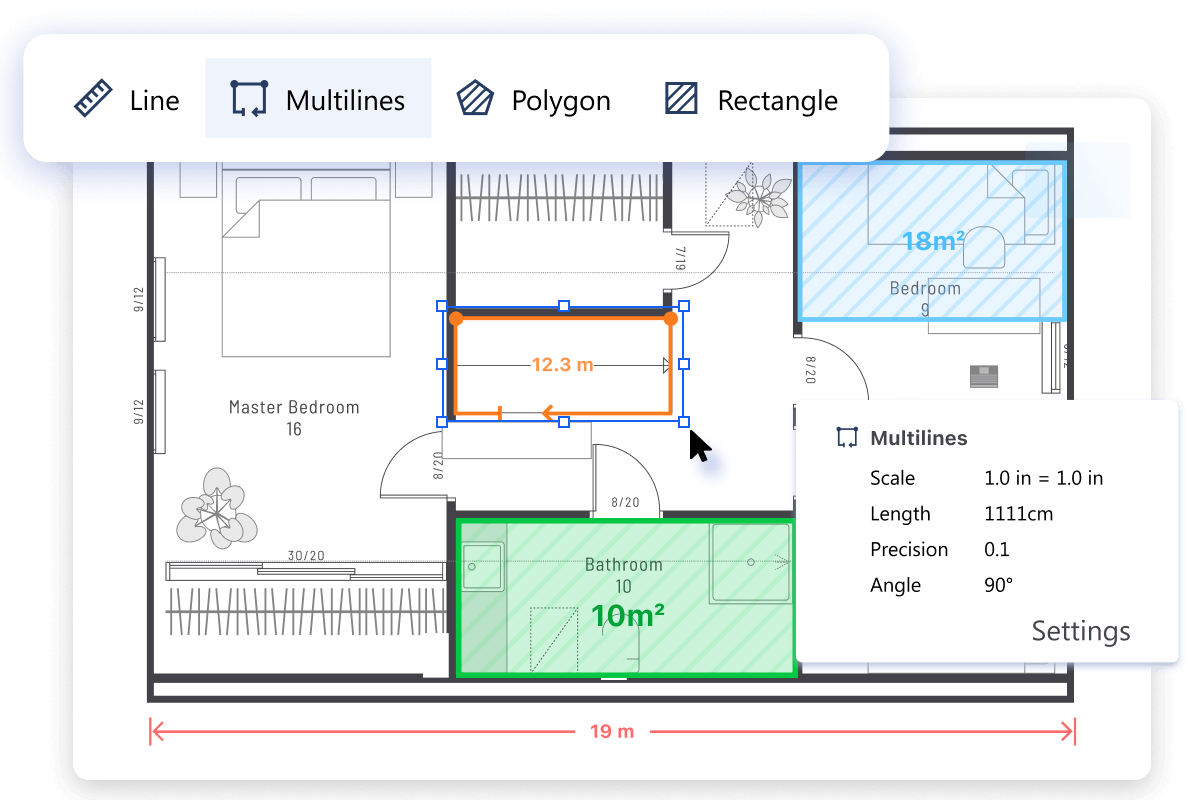The image size is (1200, 800).
Task: Click the Angle value 90°
Action: [998, 585]
